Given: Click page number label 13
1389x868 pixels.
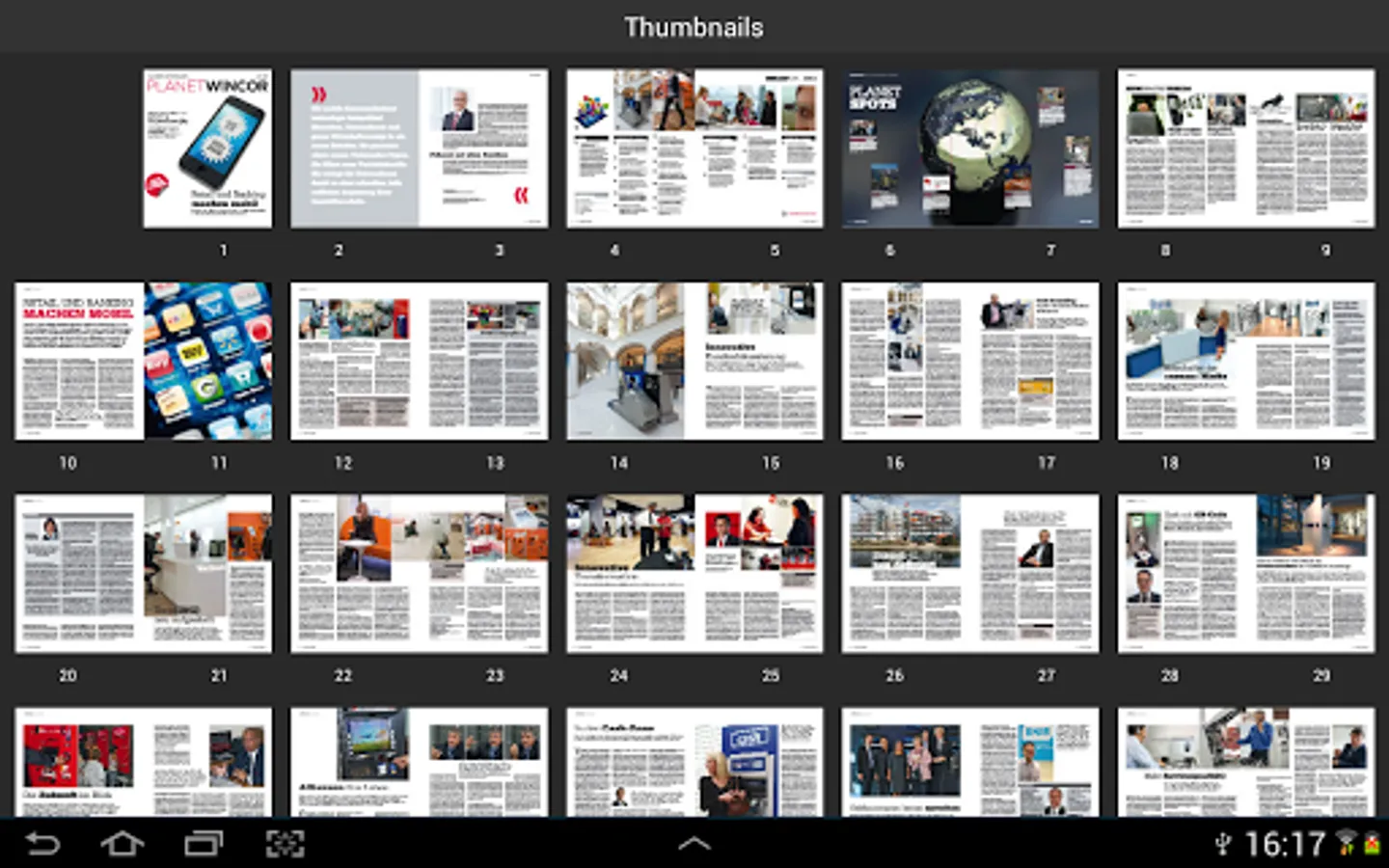Looking at the screenshot, I should point(495,463).
